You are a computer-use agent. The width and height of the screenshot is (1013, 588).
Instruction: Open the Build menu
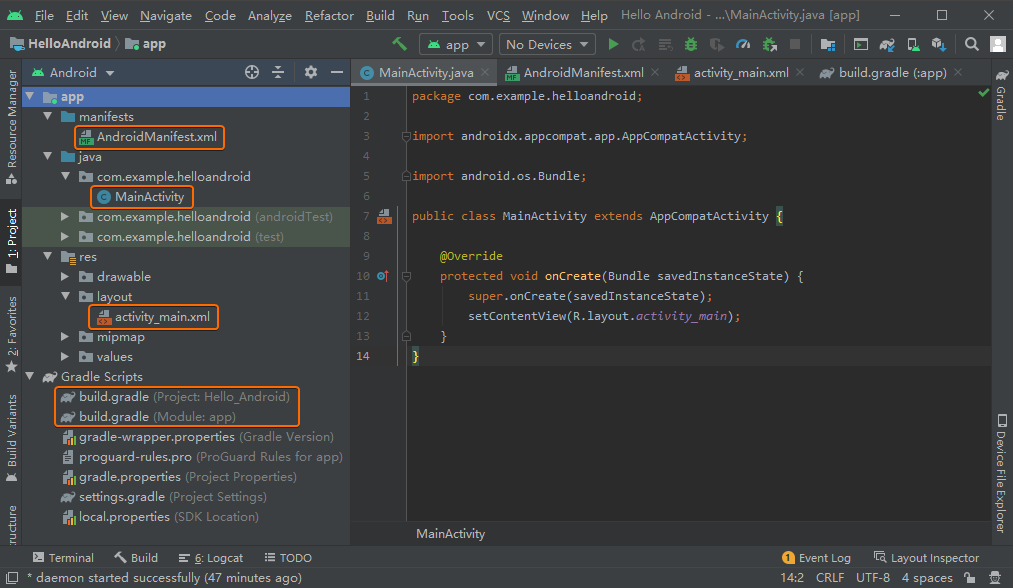tap(380, 16)
